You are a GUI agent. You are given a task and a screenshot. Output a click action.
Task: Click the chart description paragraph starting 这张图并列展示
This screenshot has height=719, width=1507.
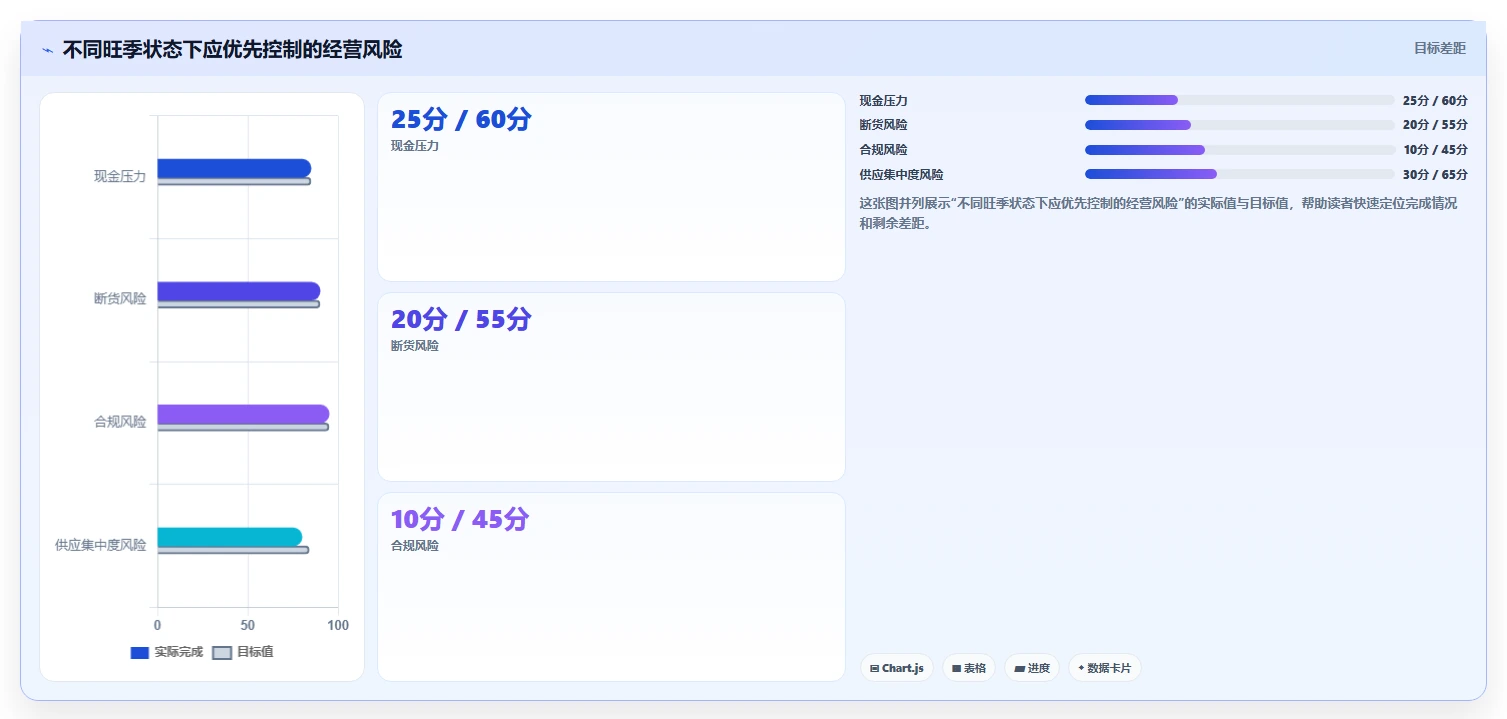(x=1159, y=213)
